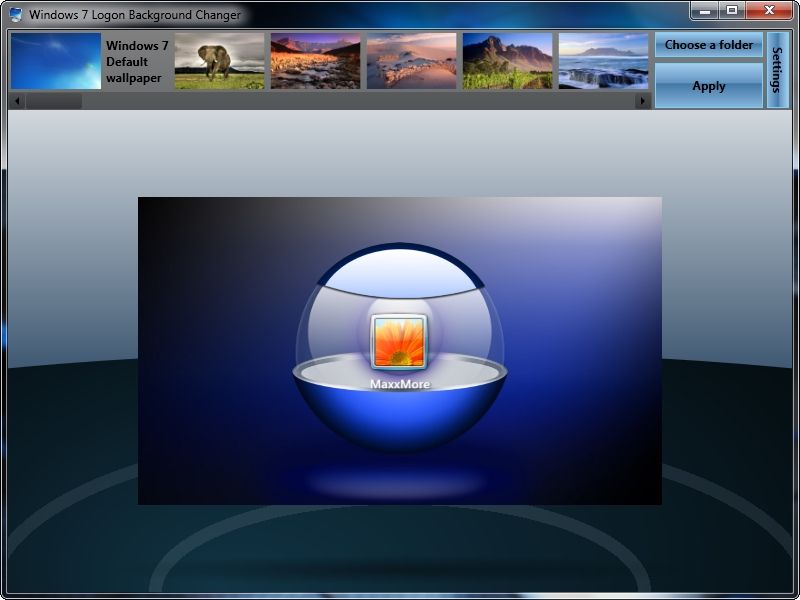Click the right scroll arrow of thumbnail strip
The image size is (800, 600).
coord(642,101)
